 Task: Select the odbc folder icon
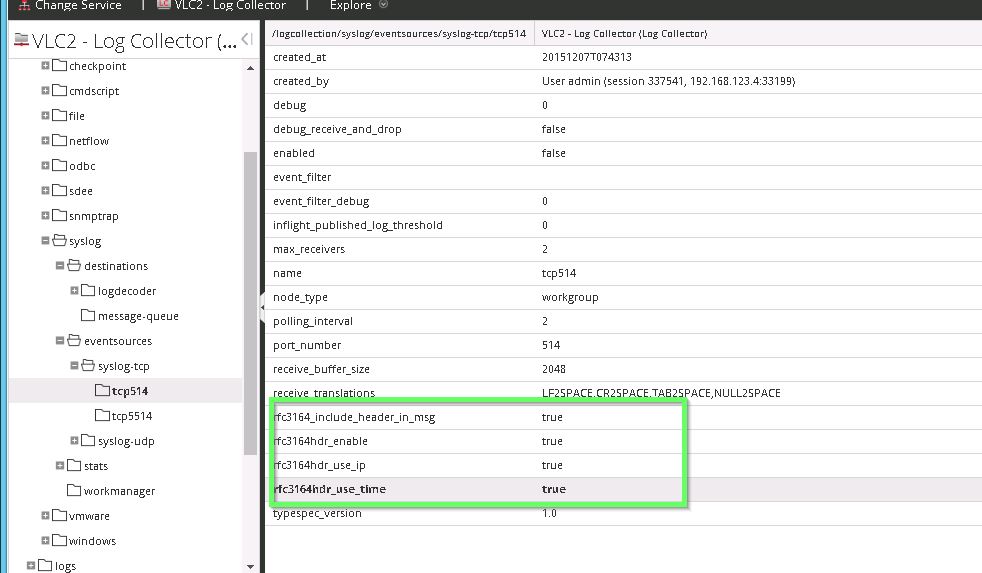(x=59, y=165)
